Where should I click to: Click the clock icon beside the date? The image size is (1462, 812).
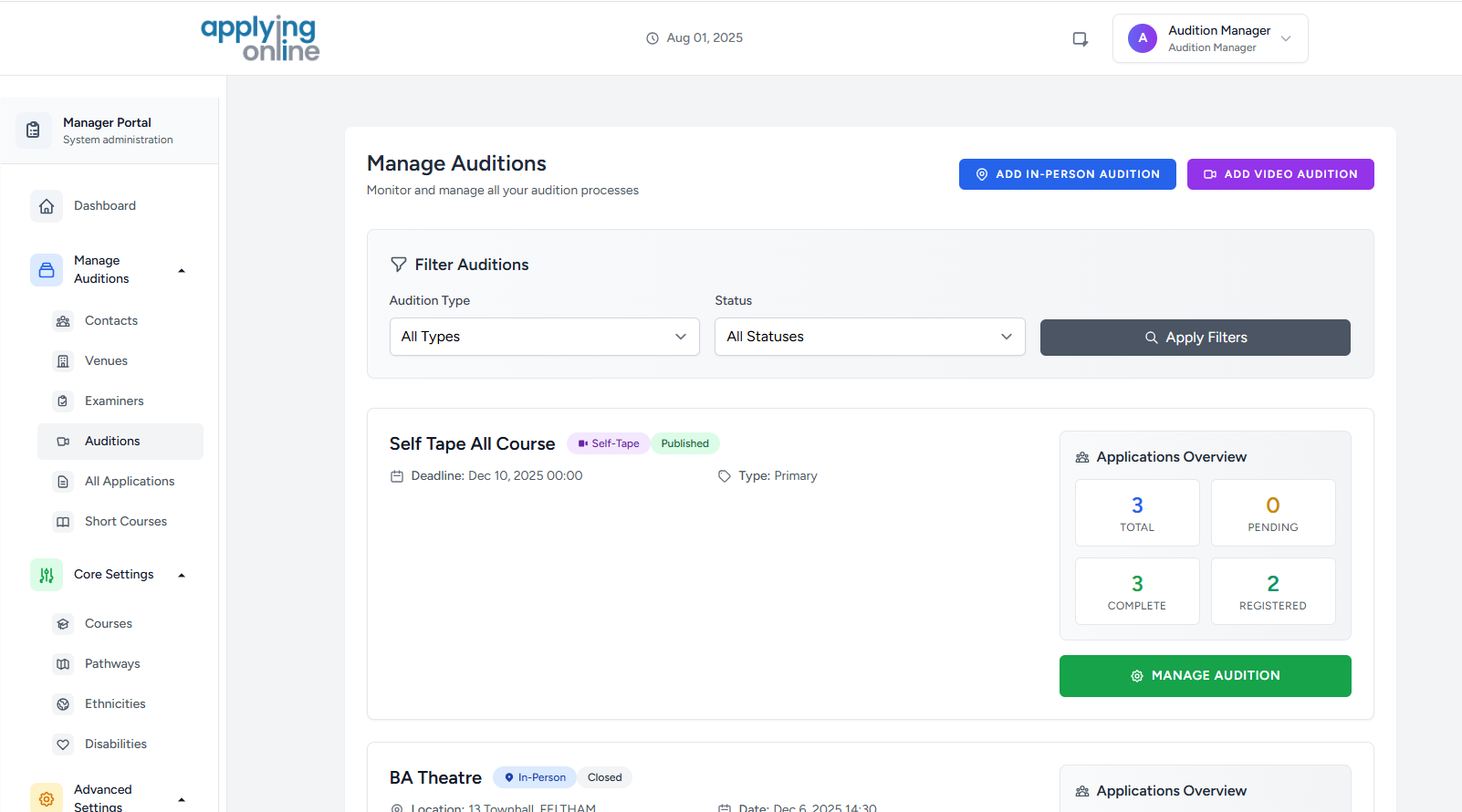coord(653,38)
